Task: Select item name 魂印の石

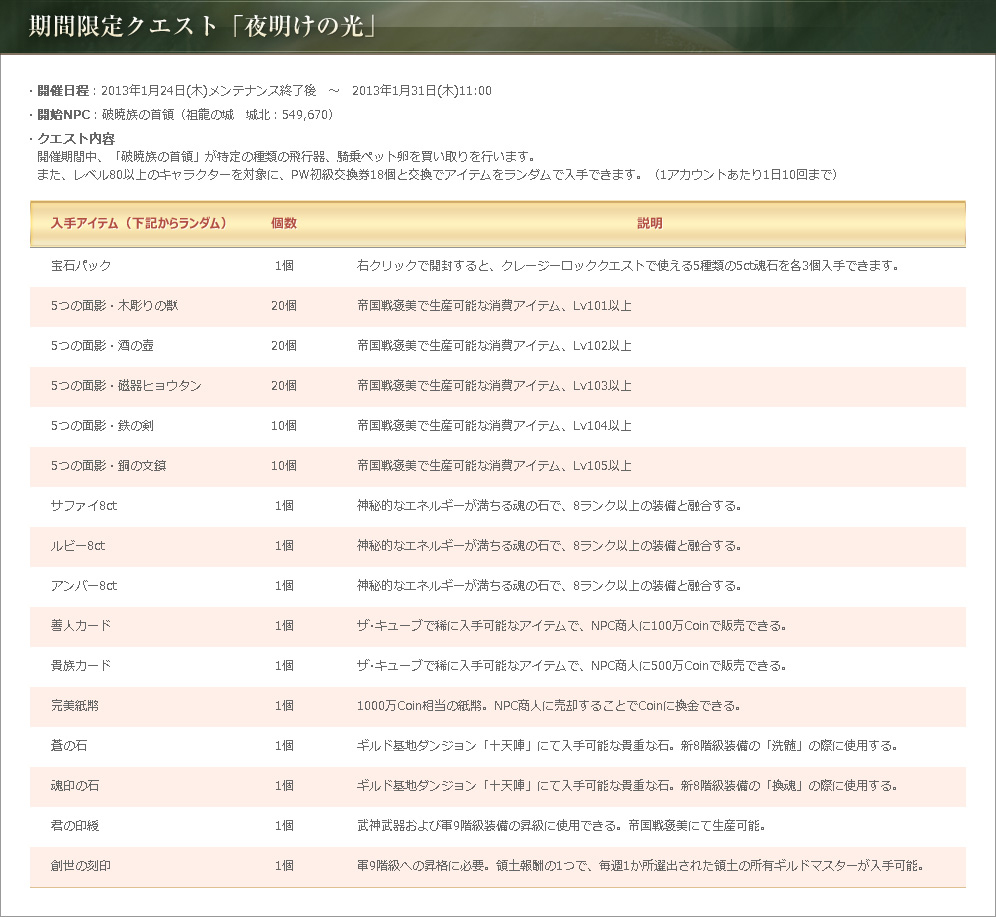Action: [75, 786]
